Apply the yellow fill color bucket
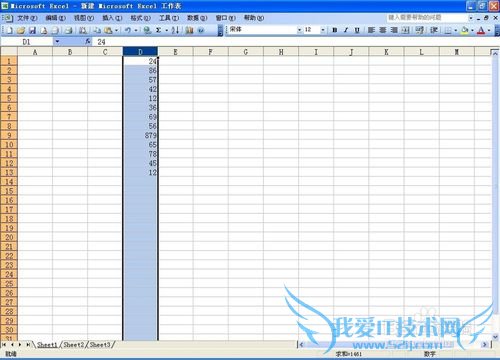This screenshot has width=500, height=360. (x=465, y=30)
